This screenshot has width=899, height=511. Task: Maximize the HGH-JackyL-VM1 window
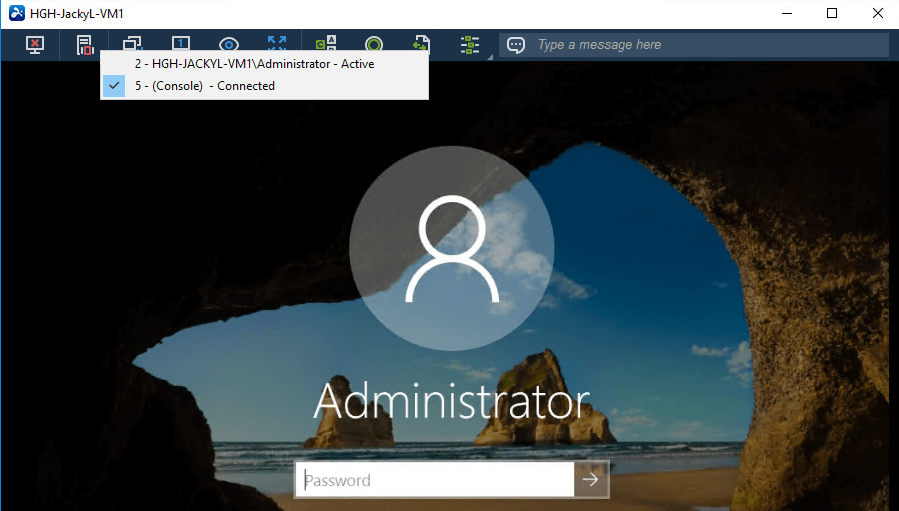click(x=832, y=14)
